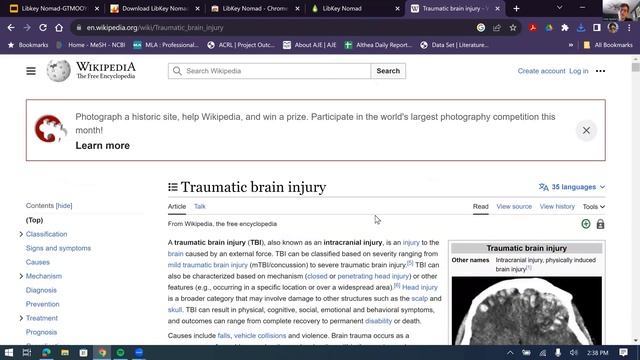Open the Google icon in address bar
Viewport: 640px width, 360px height.
(481, 28)
